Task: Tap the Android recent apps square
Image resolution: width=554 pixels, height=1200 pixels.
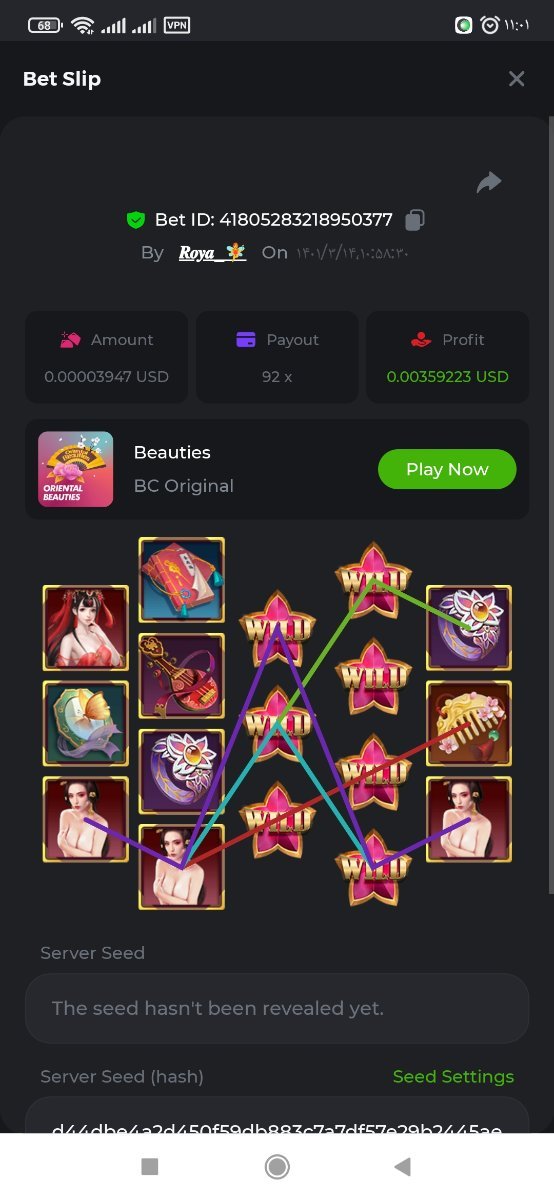Action: [x=150, y=1166]
